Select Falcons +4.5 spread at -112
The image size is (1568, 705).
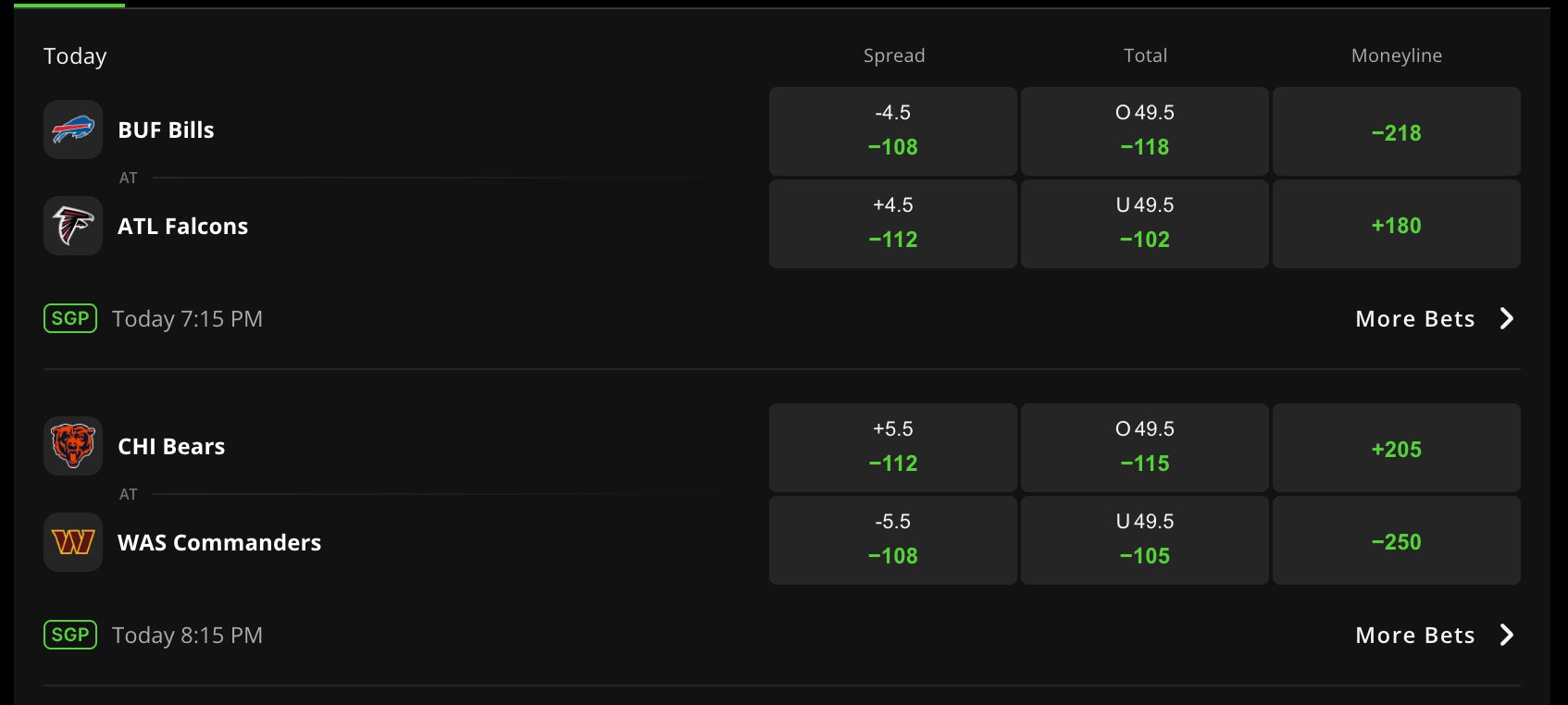893,224
